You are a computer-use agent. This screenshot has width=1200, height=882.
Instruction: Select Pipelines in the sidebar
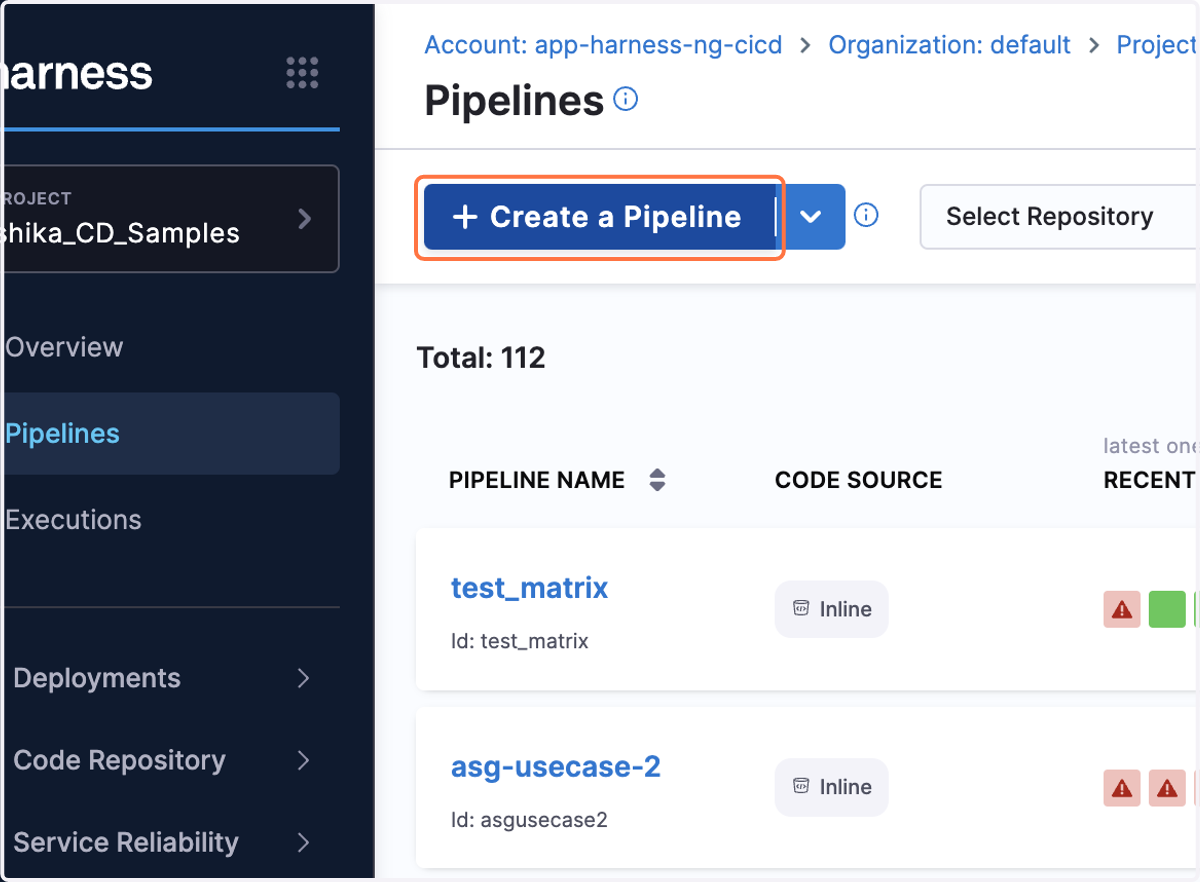(x=171, y=433)
